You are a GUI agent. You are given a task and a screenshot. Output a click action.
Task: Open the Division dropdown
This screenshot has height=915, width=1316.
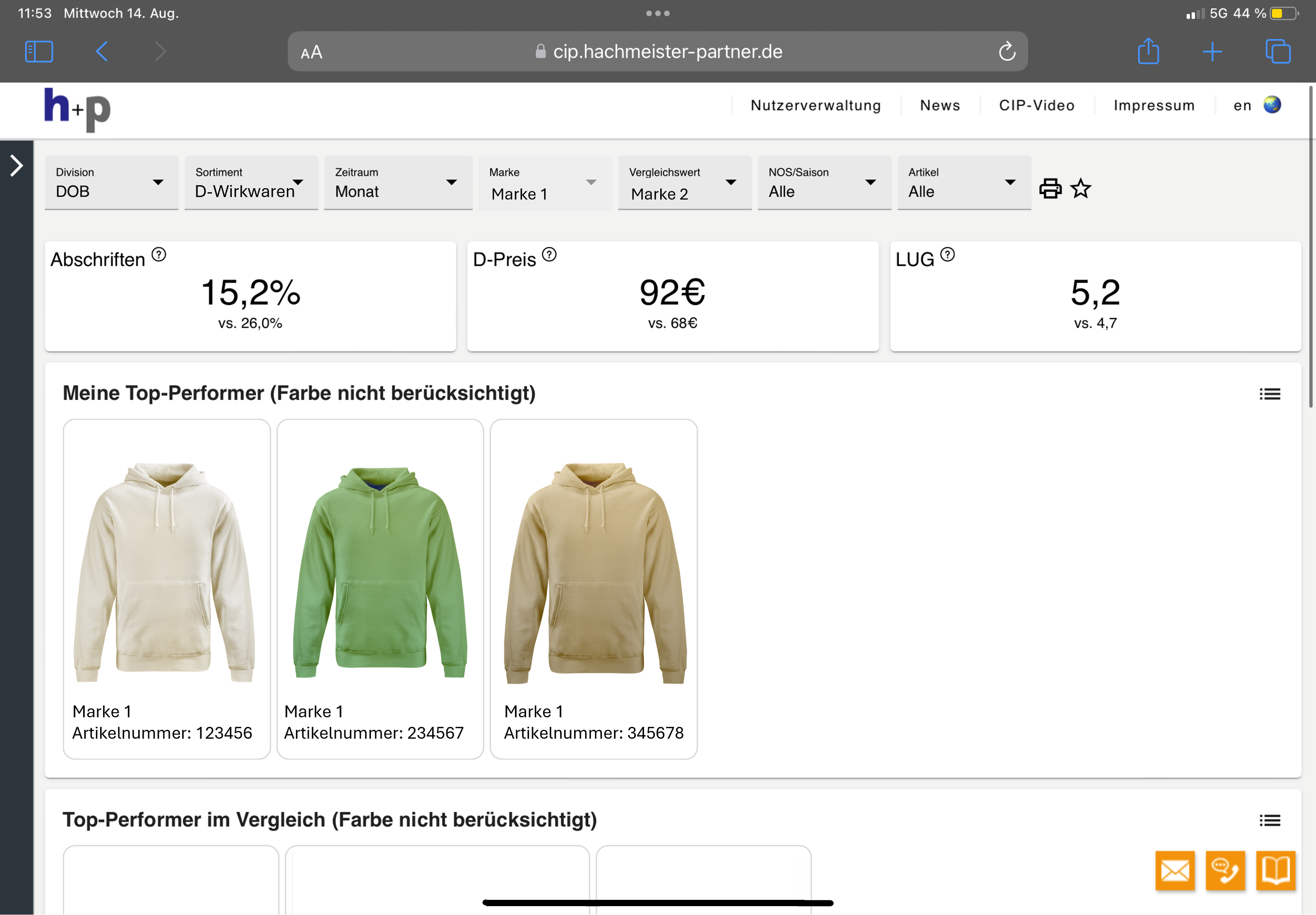pyautogui.click(x=111, y=182)
